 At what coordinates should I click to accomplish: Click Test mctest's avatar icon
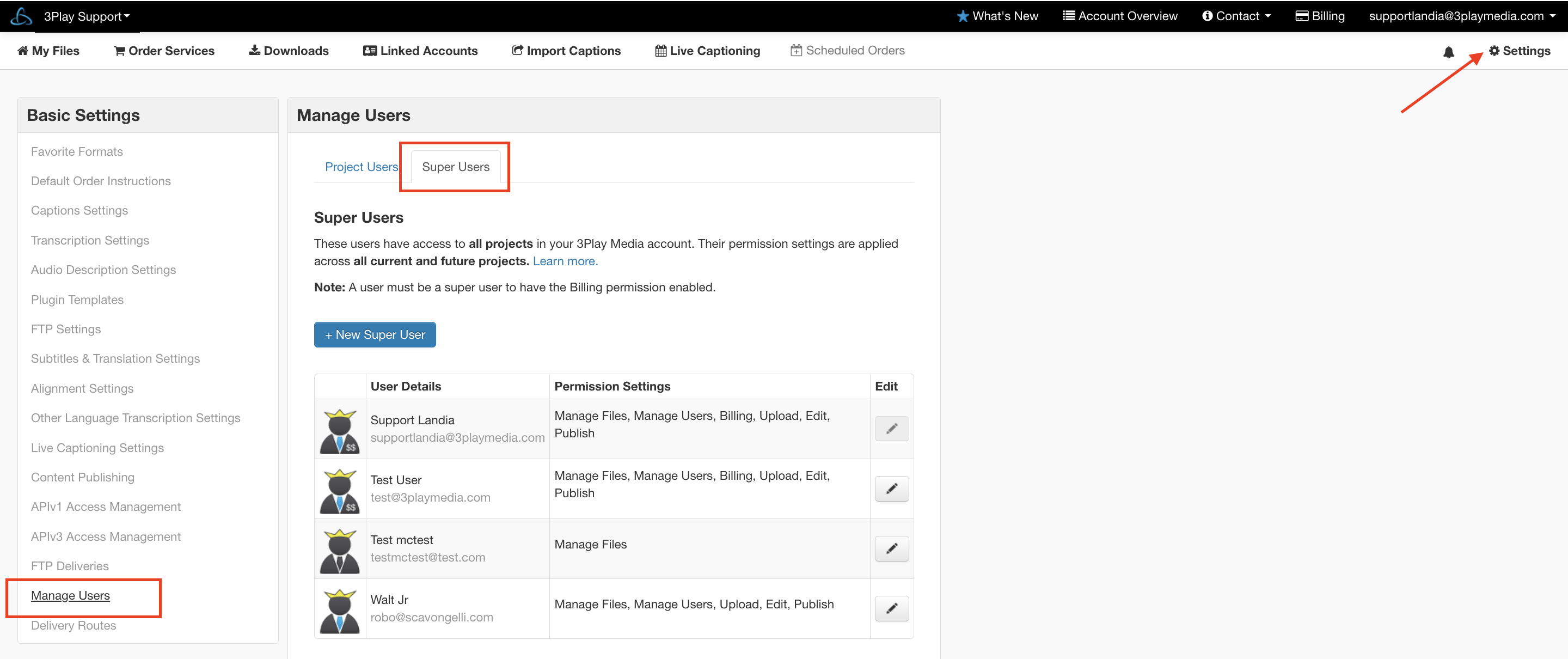[340, 551]
